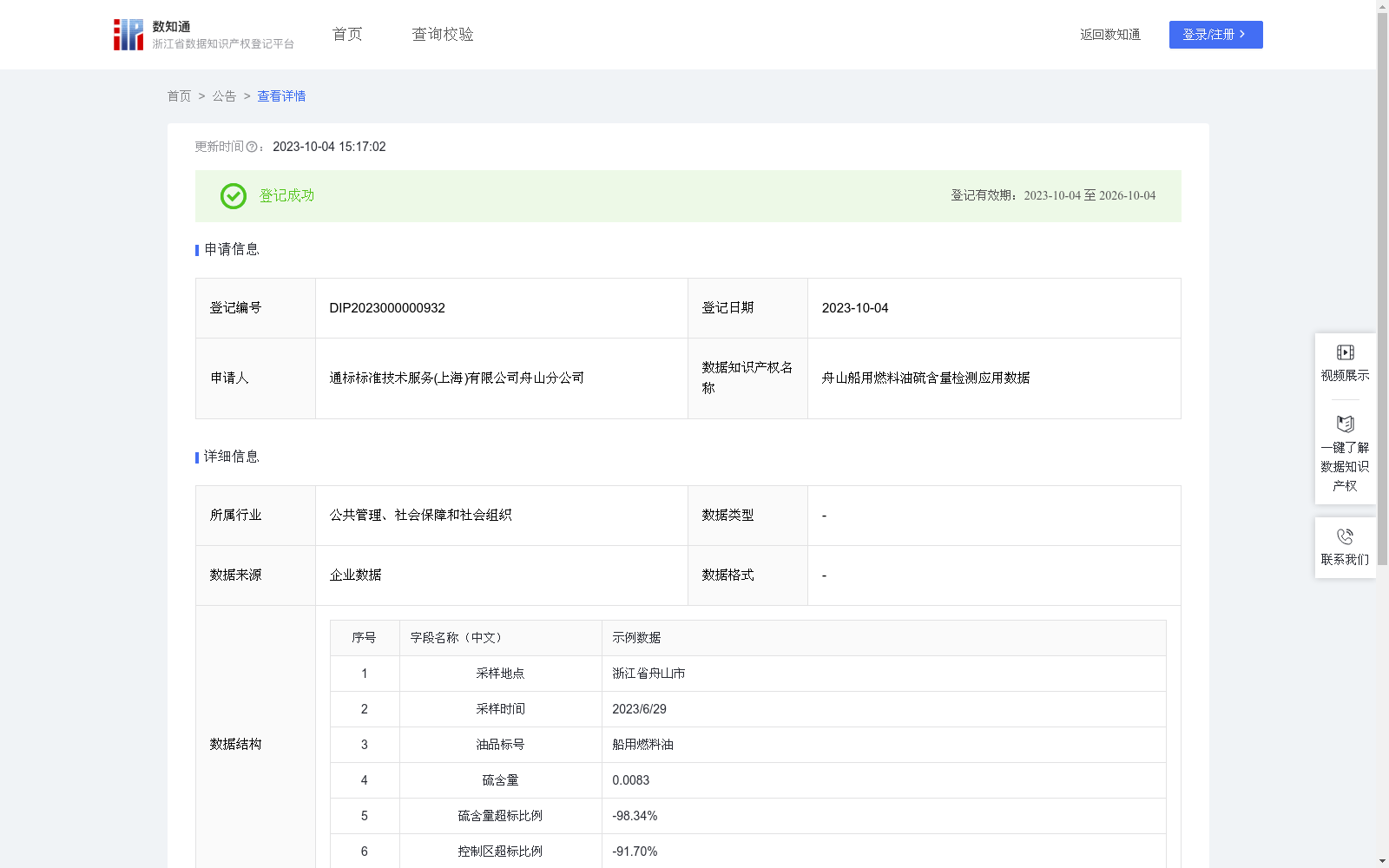
Task: Click the 采样时间 field name cell
Action: pos(500,709)
